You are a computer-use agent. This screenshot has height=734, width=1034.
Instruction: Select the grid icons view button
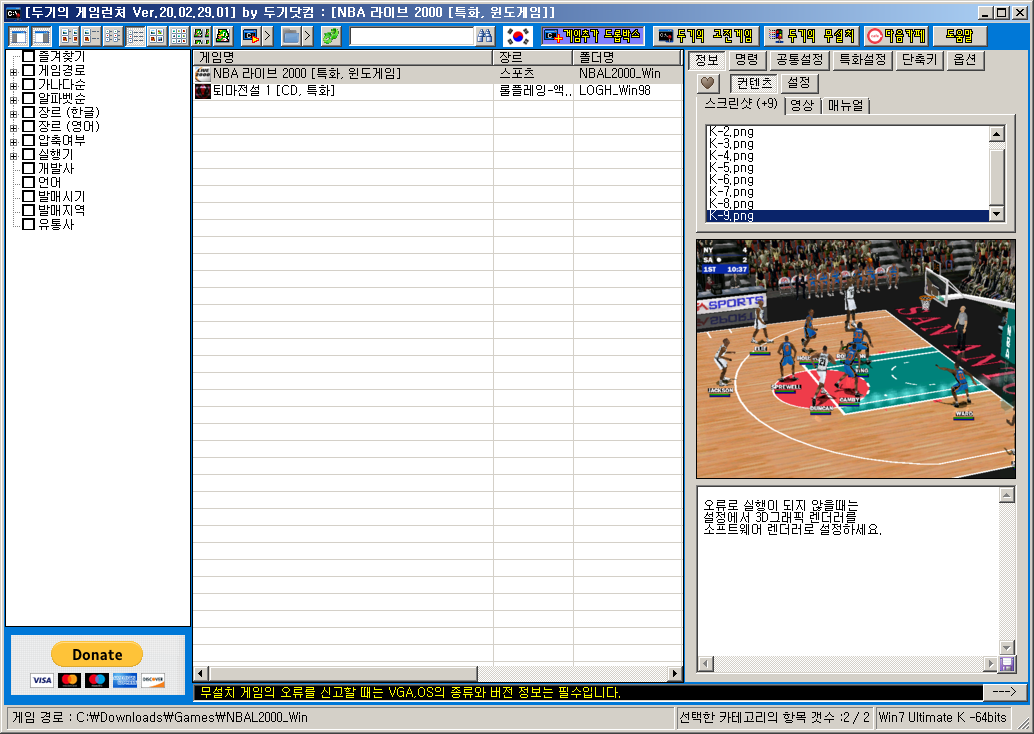tap(179, 36)
